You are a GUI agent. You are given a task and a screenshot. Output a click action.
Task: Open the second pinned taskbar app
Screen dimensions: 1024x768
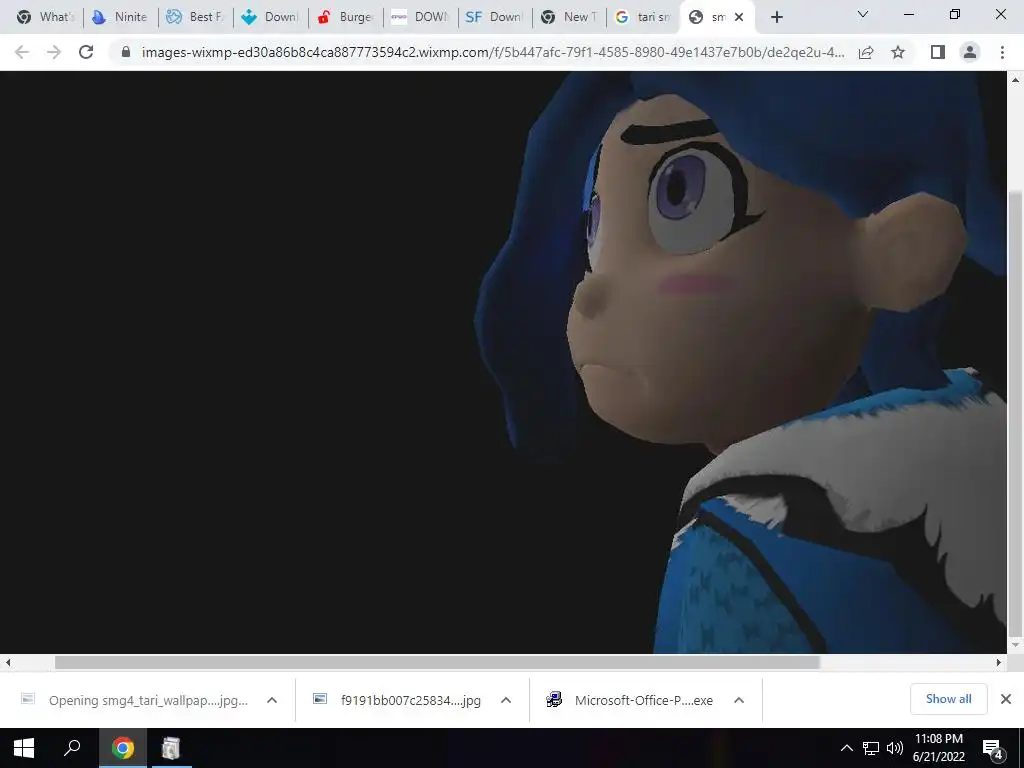click(x=171, y=748)
